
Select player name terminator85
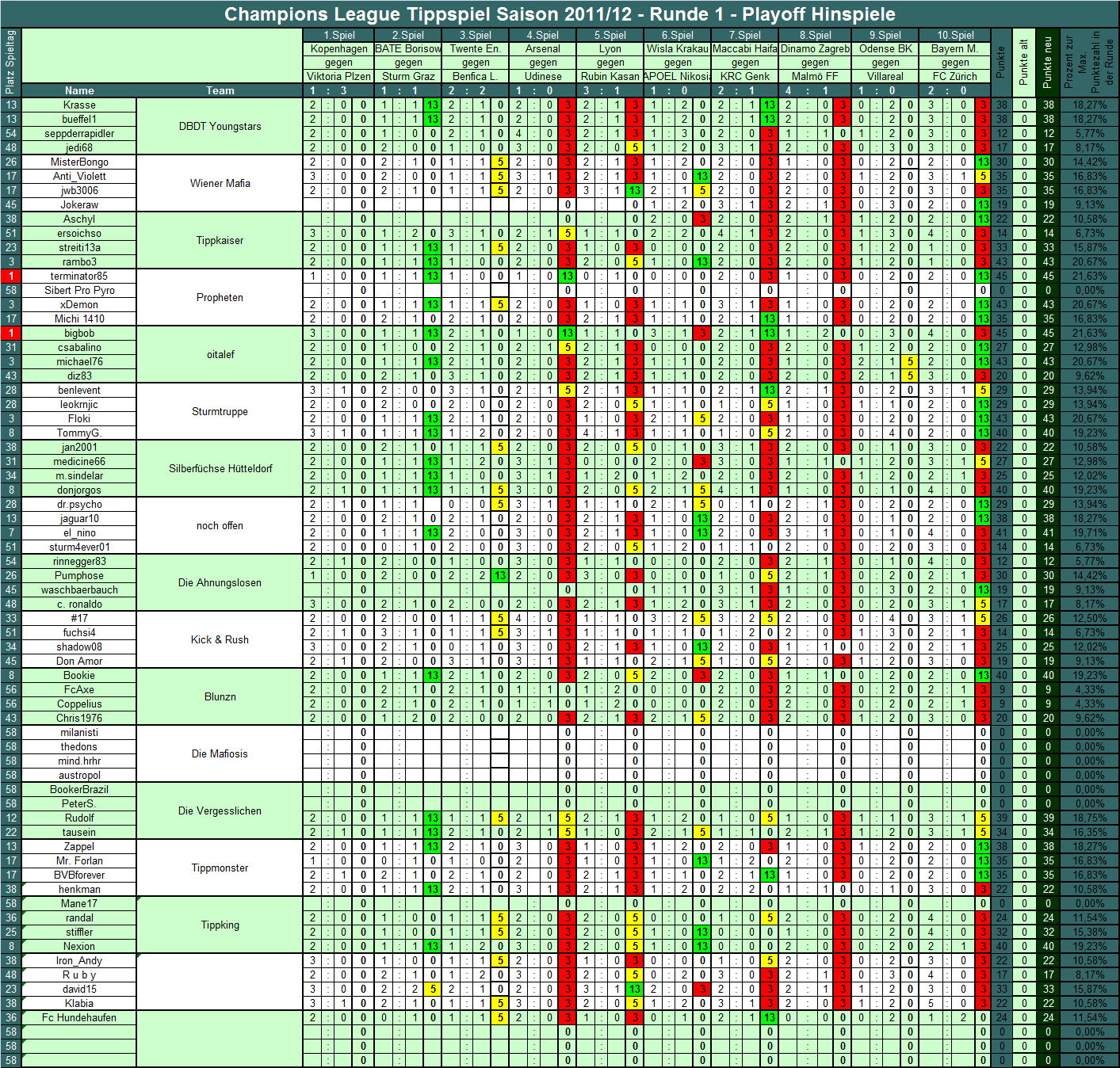pos(79,276)
